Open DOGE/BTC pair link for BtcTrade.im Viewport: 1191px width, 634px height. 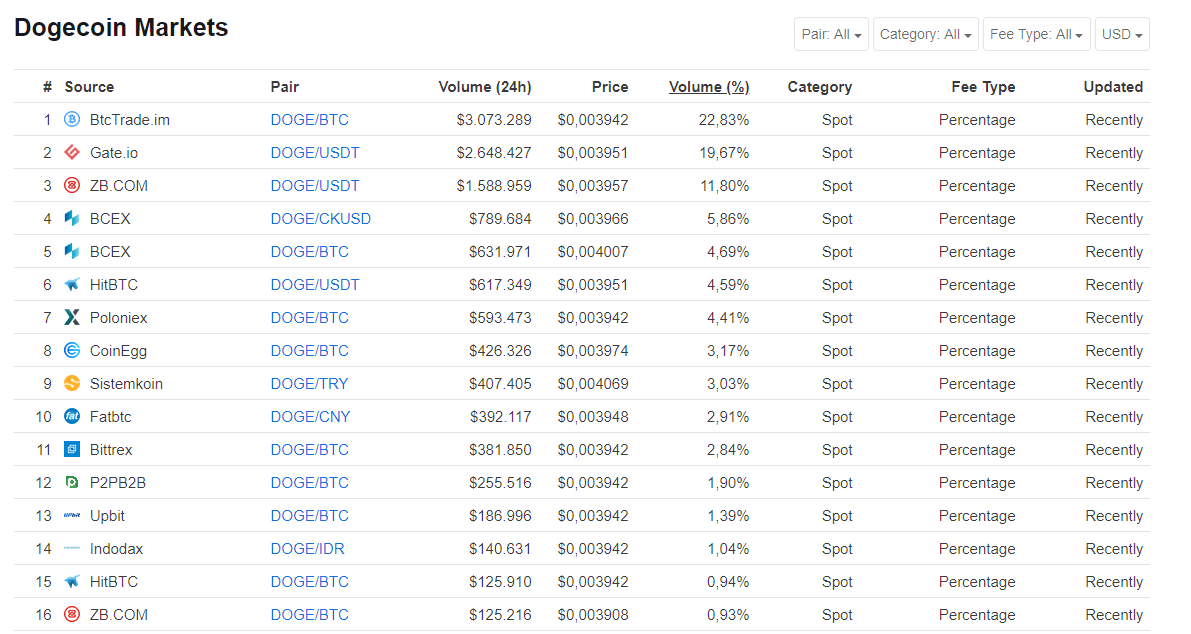(x=309, y=120)
